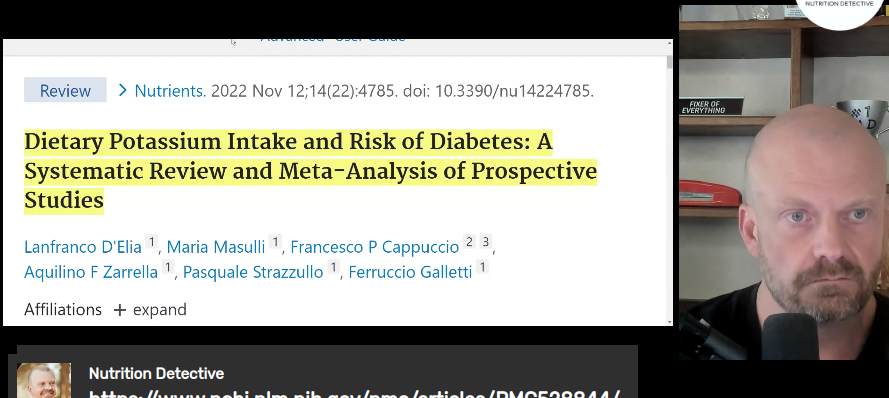Click the highlighted article title
The image size is (889, 398).
310,171
